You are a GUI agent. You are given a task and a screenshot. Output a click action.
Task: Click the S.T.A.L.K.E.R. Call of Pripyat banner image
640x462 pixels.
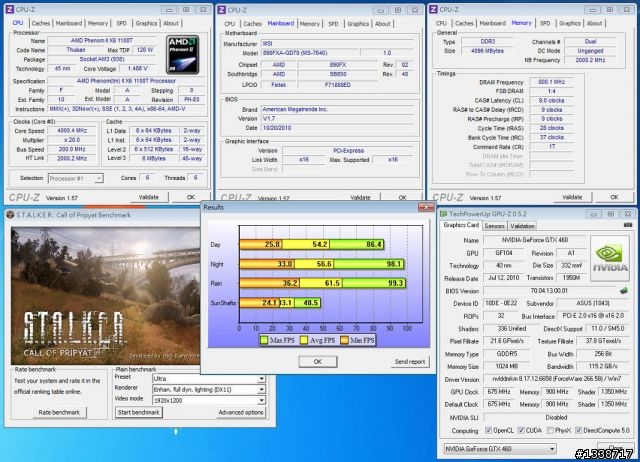(105, 295)
